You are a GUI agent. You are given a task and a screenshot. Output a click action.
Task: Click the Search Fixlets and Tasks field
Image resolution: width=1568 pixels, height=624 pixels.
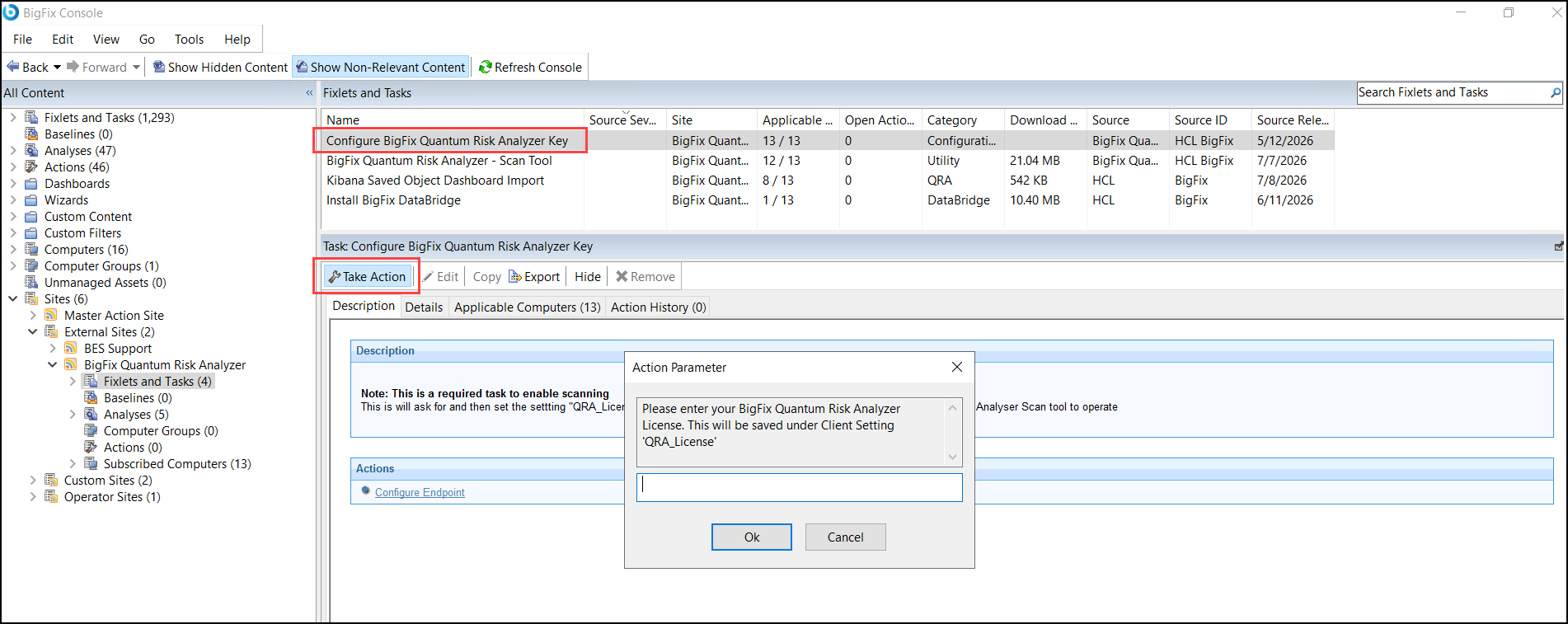pyautogui.click(x=1453, y=92)
